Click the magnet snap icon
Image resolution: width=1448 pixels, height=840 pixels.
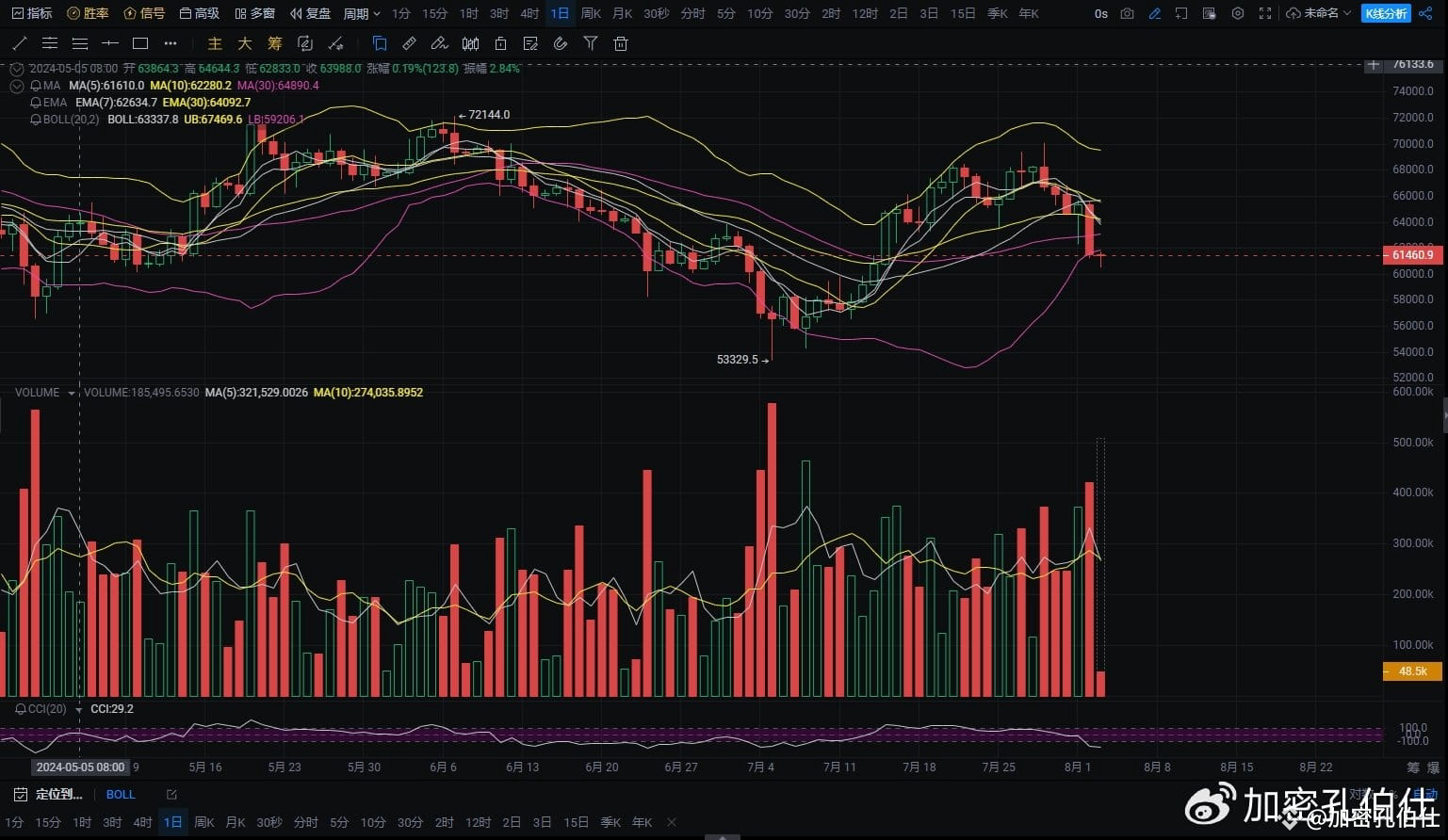pos(561,43)
